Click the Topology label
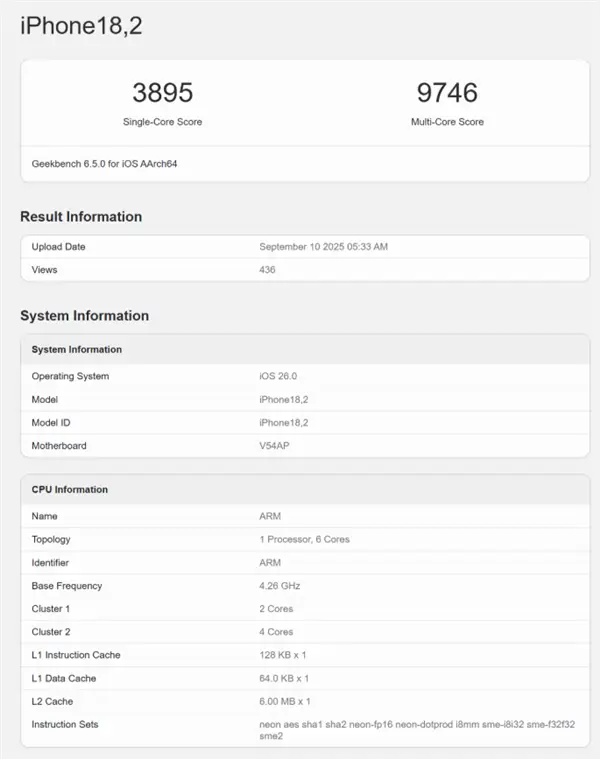600x759 pixels. pos(51,539)
